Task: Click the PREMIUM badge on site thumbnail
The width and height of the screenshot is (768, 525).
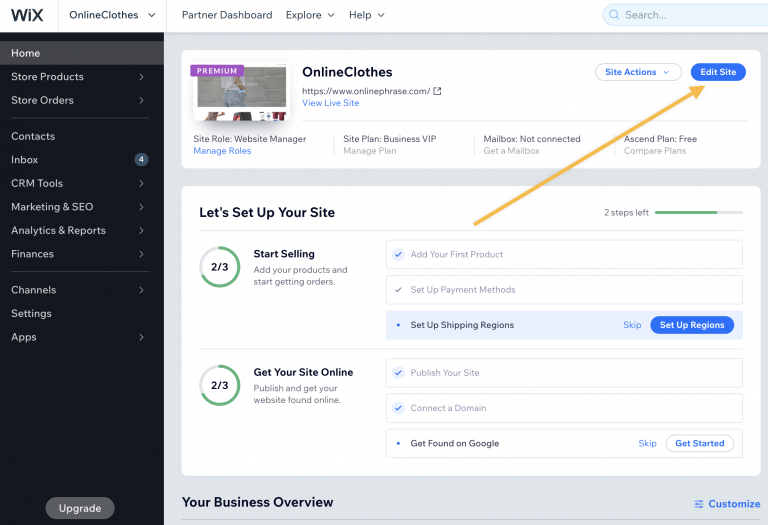Action: (217, 71)
